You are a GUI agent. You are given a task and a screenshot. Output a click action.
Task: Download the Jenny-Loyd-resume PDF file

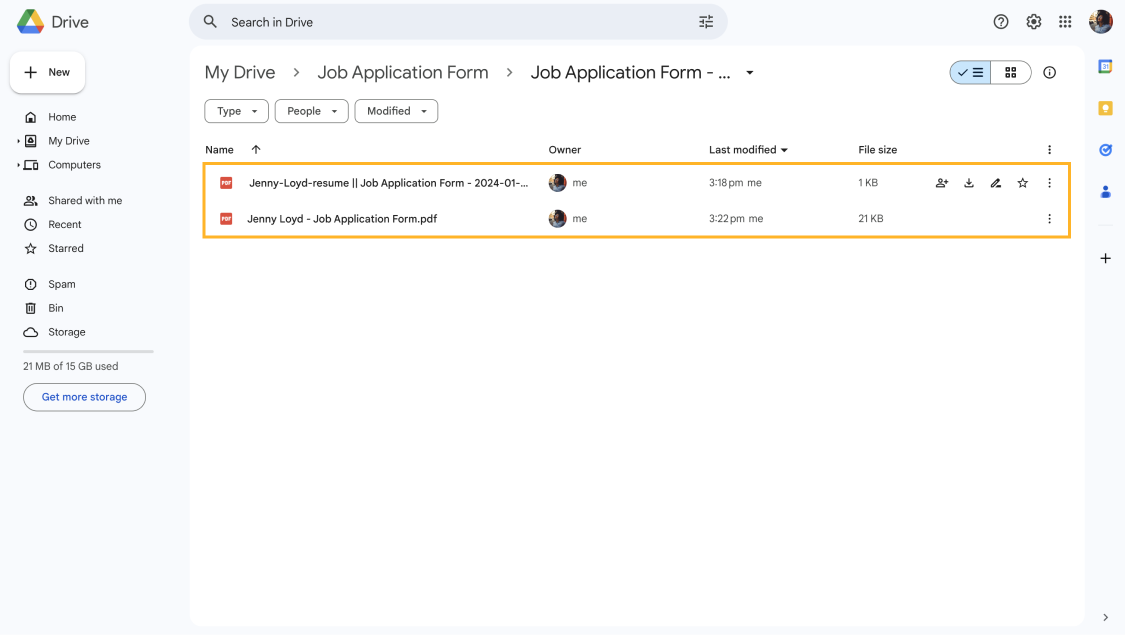tap(968, 183)
